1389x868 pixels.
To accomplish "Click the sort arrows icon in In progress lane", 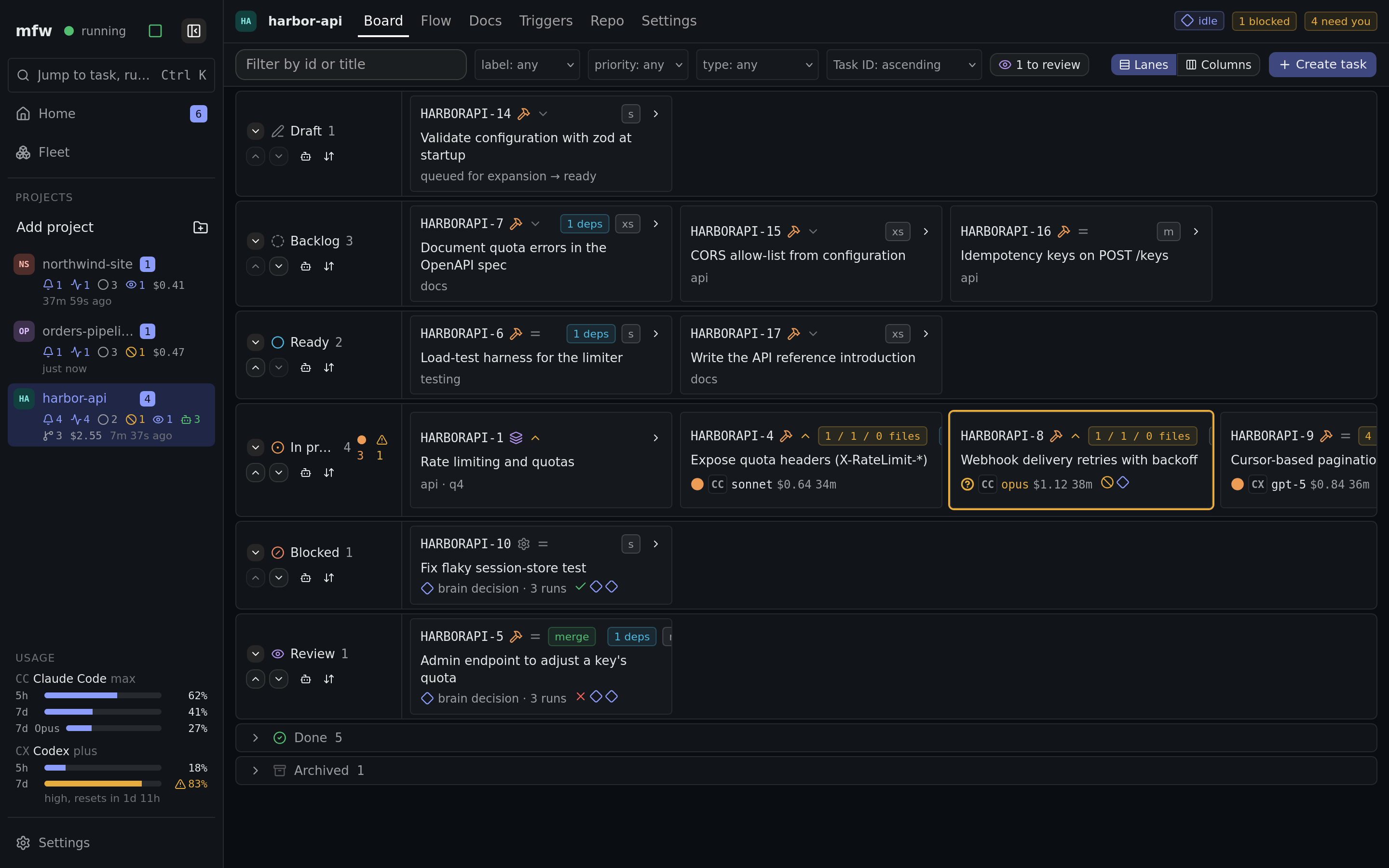I will click(329, 473).
